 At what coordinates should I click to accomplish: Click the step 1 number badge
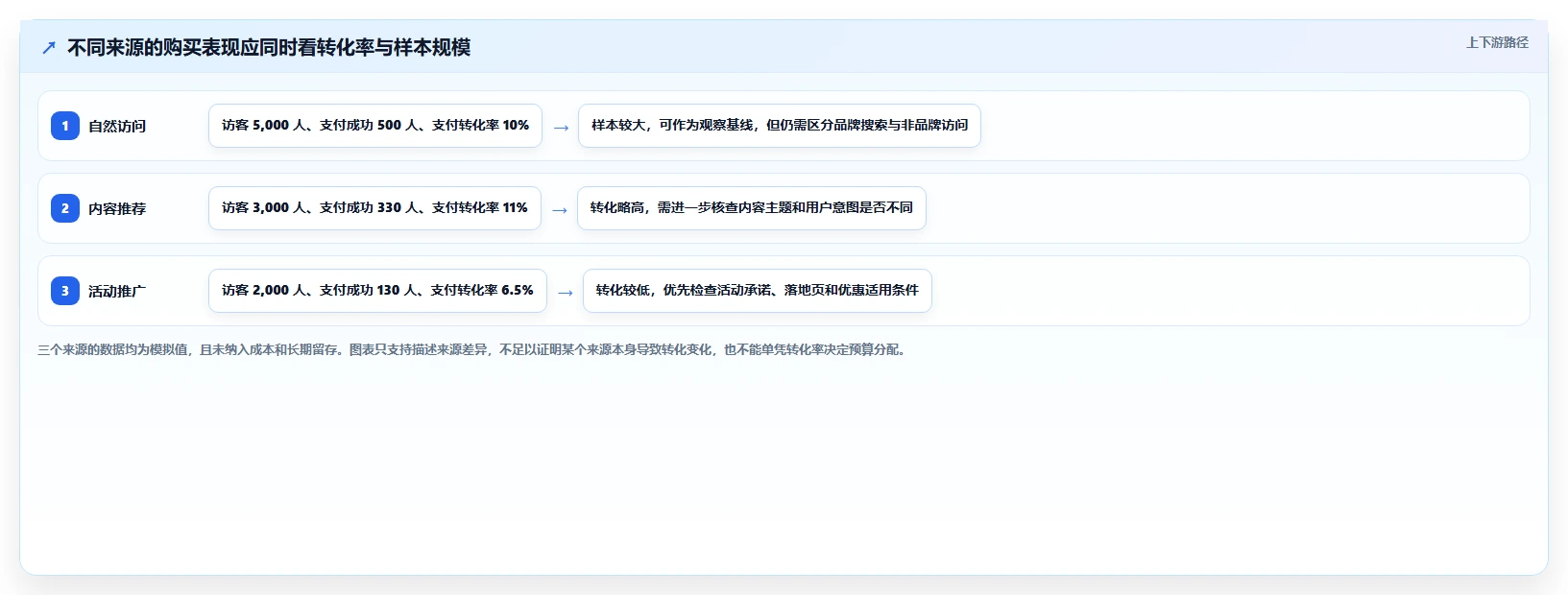click(x=65, y=126)
